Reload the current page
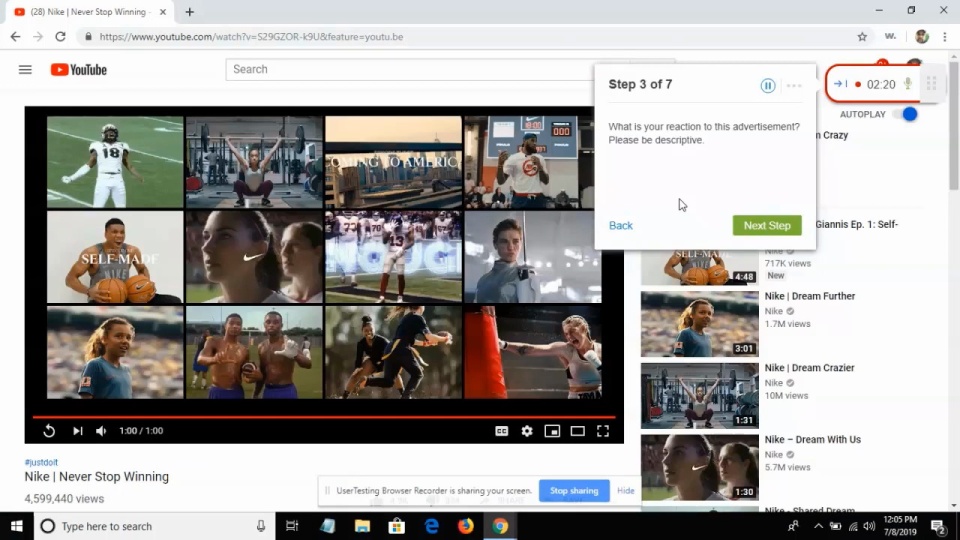 60,37
